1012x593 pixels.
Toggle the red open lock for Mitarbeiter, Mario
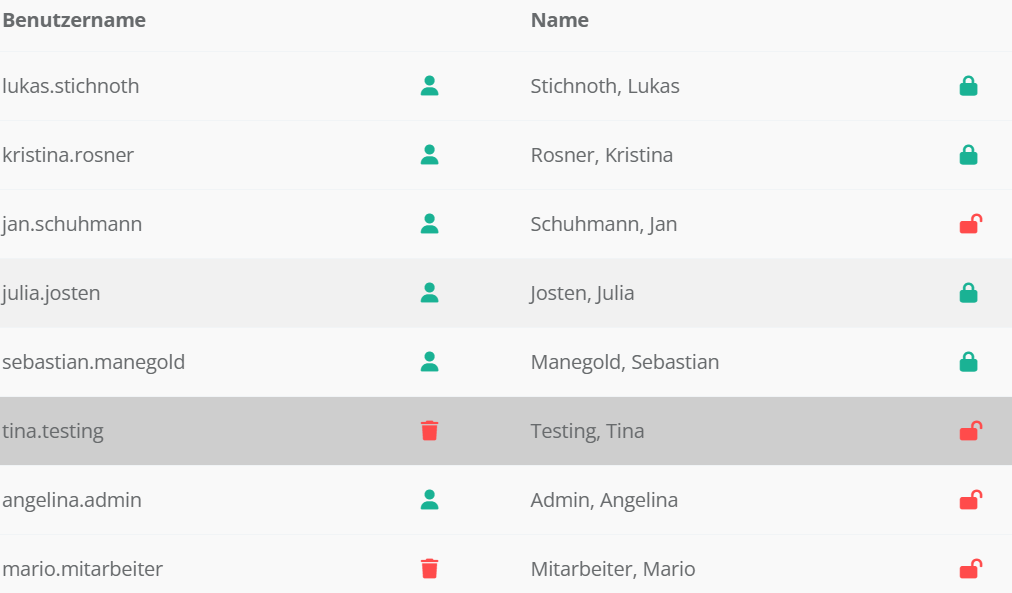pos(969,569)
